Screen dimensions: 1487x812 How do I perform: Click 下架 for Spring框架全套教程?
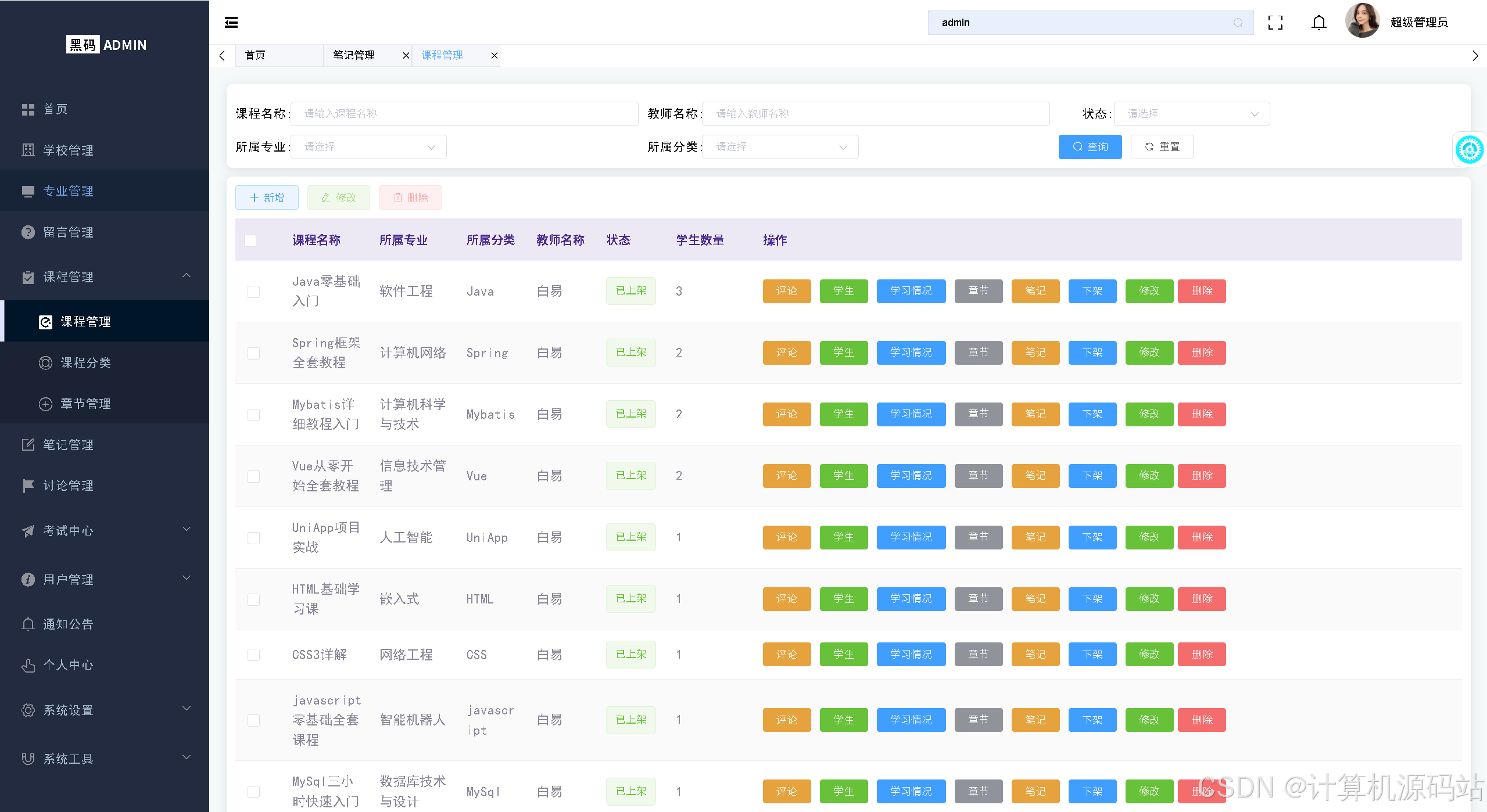(x=1092, y=353)
